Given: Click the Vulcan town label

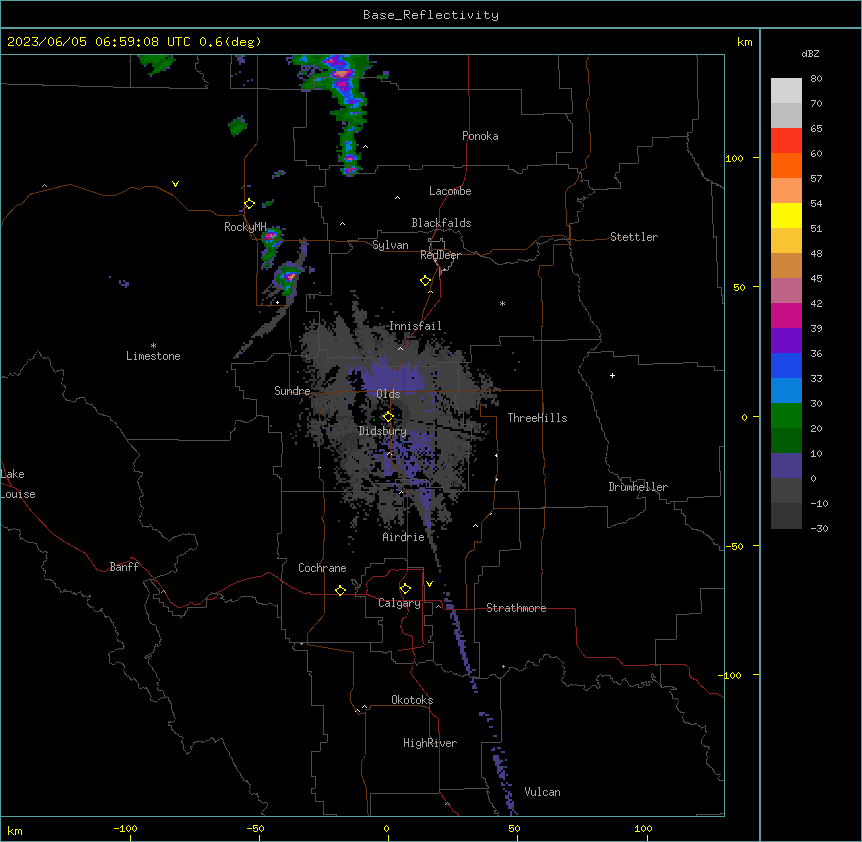Looking at the screenshot, I should [x=542, y=792].
